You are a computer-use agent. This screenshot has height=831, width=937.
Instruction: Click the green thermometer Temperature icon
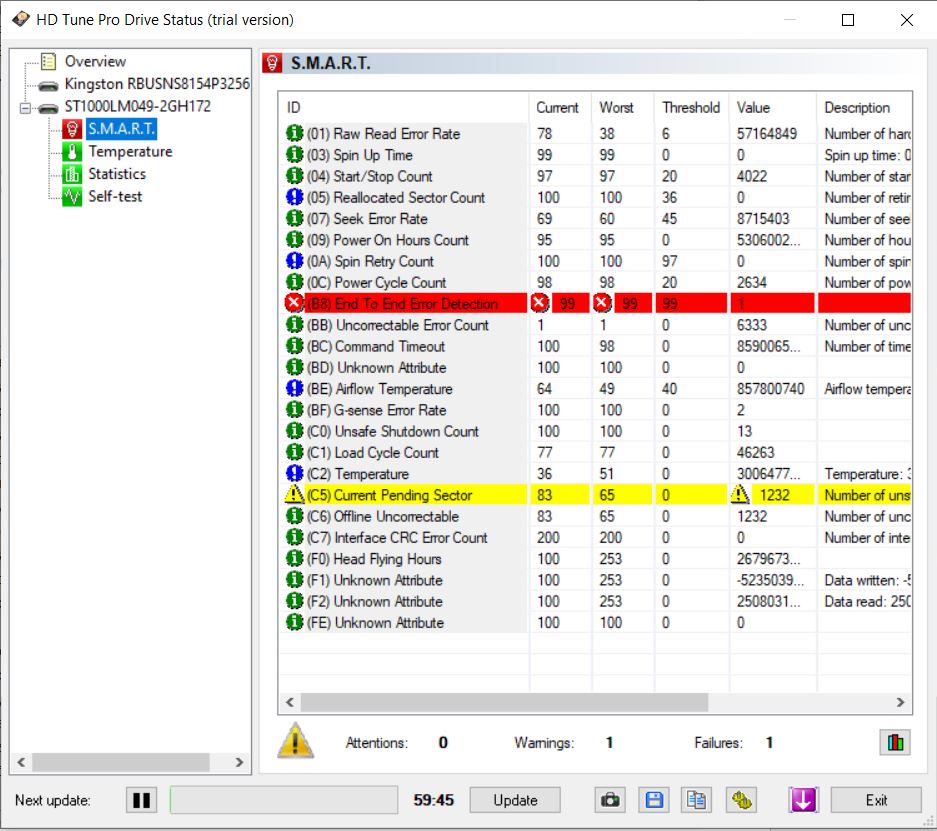click(x=72, y=151)
